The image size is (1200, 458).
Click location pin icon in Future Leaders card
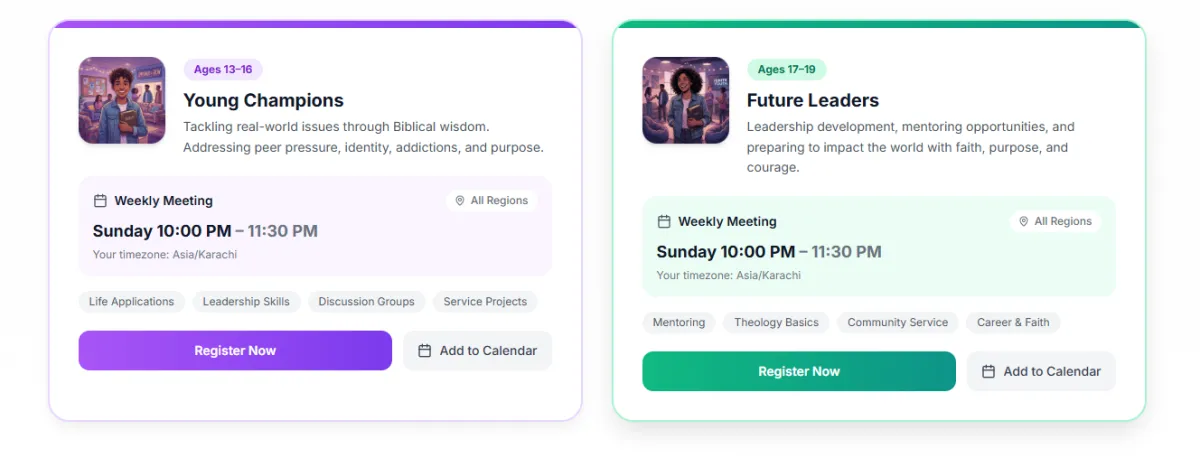(x=1024, y=222)
